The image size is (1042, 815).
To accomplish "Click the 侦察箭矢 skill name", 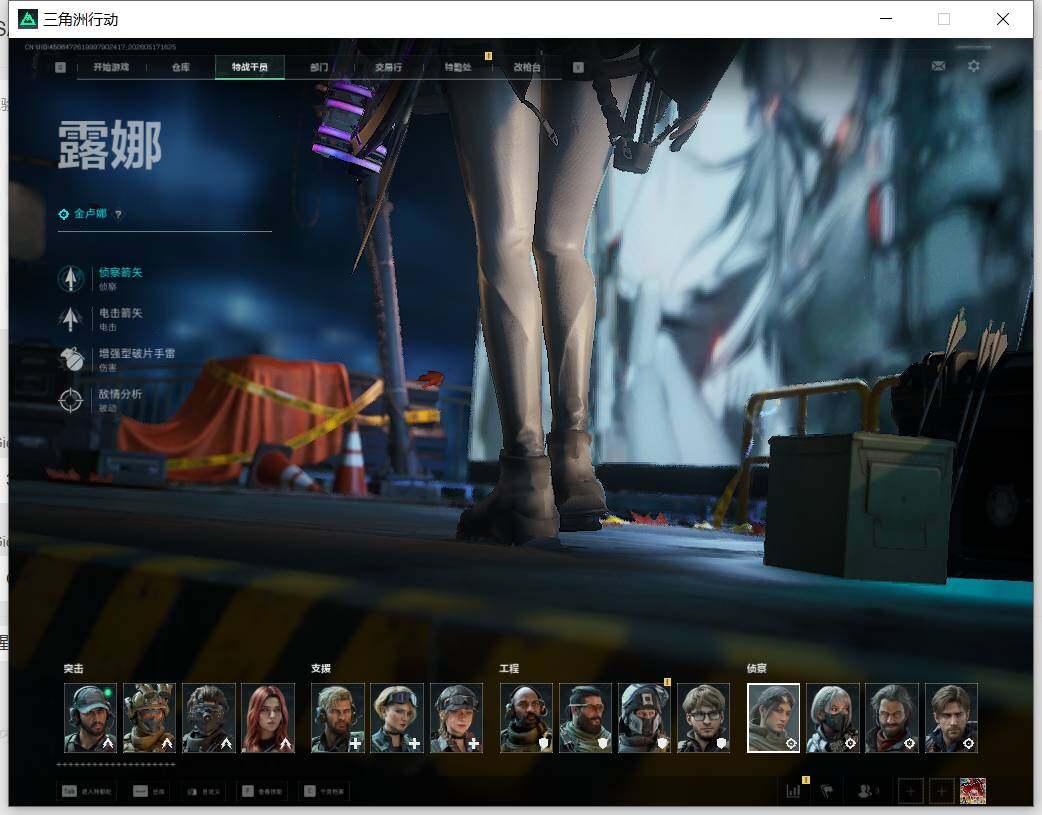I will 120,273.
